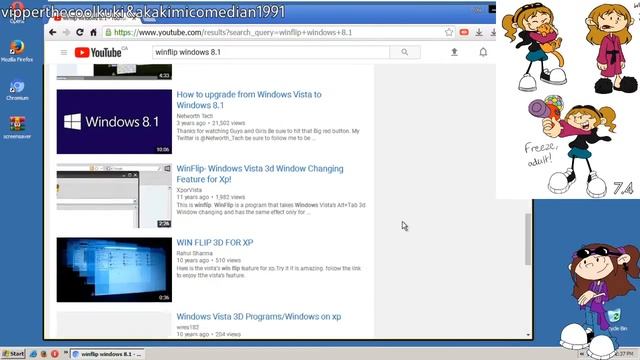Click the YouTube search magnifier button

[404, 52]
